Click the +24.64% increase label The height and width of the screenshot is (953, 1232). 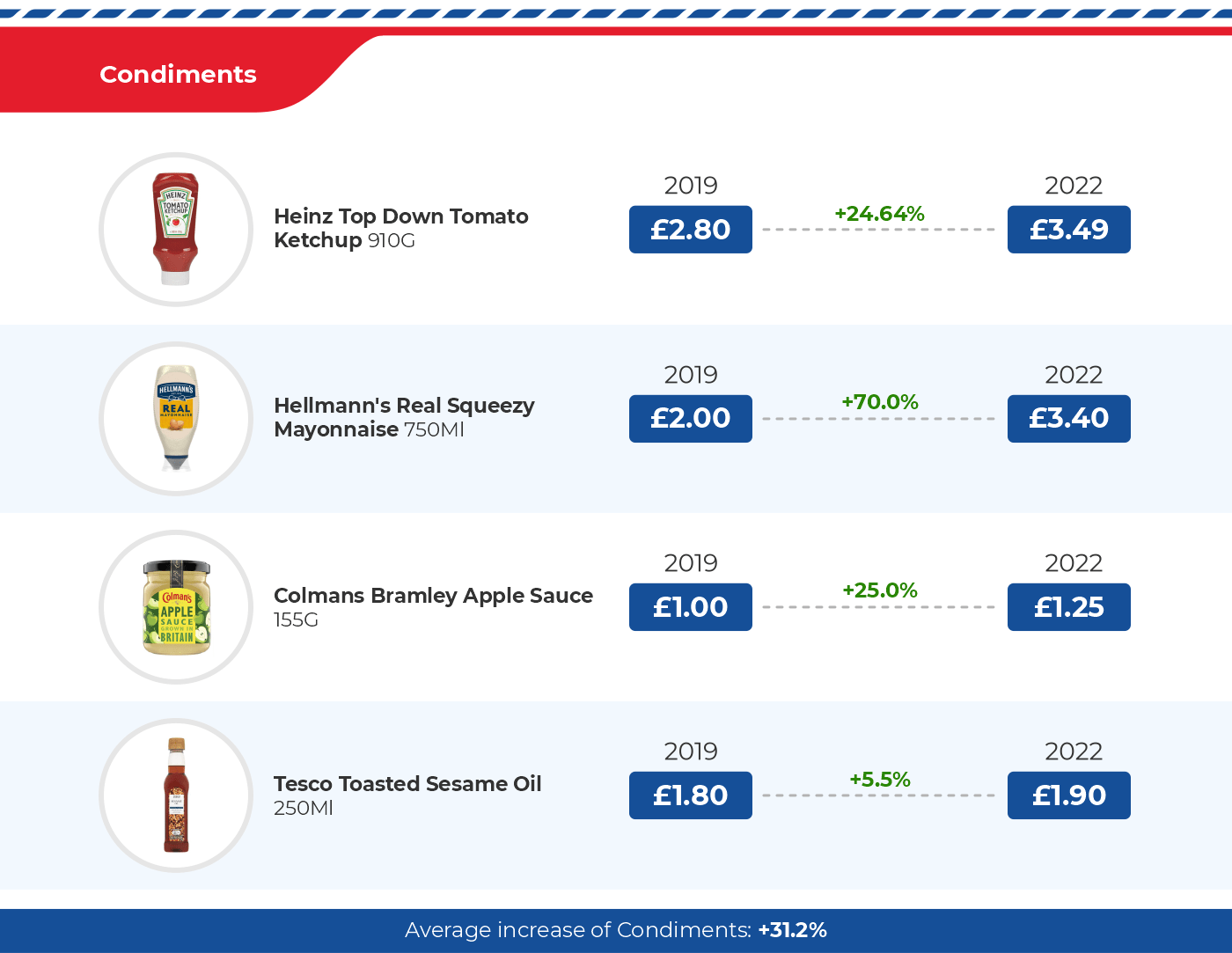879,214
